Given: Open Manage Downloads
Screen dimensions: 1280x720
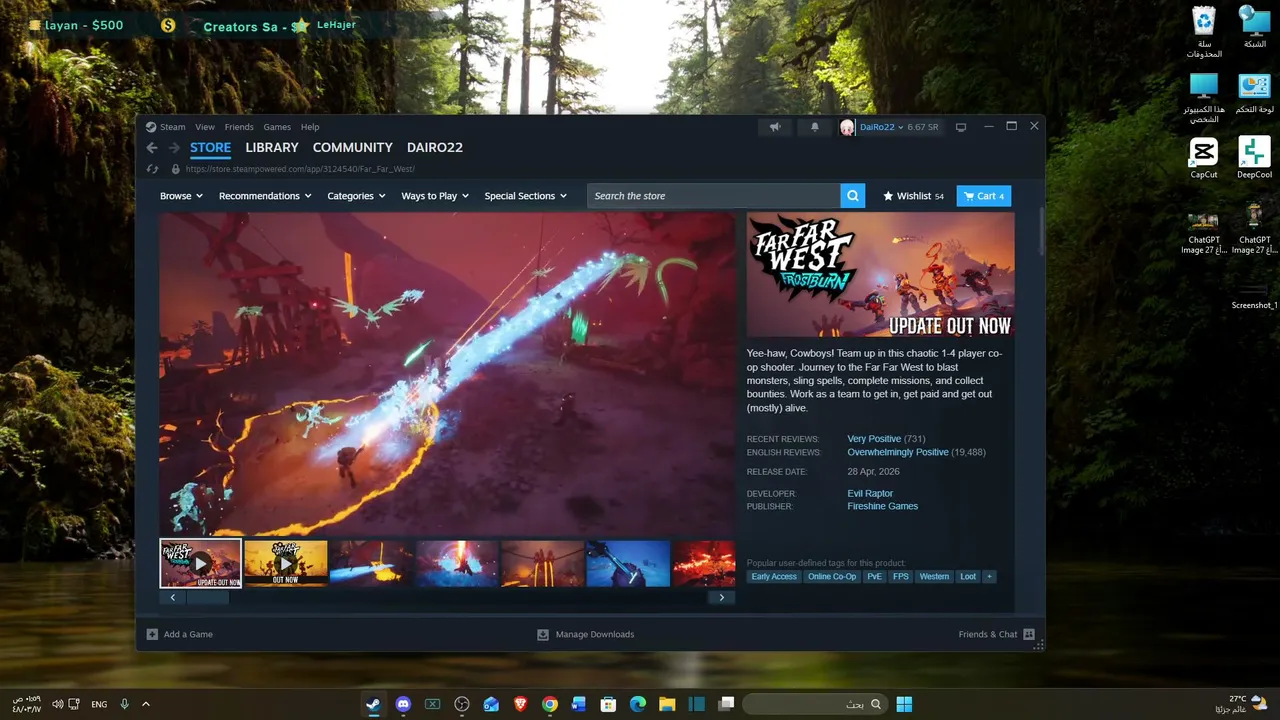Looking at the screenshot, I should coord(585,634).
